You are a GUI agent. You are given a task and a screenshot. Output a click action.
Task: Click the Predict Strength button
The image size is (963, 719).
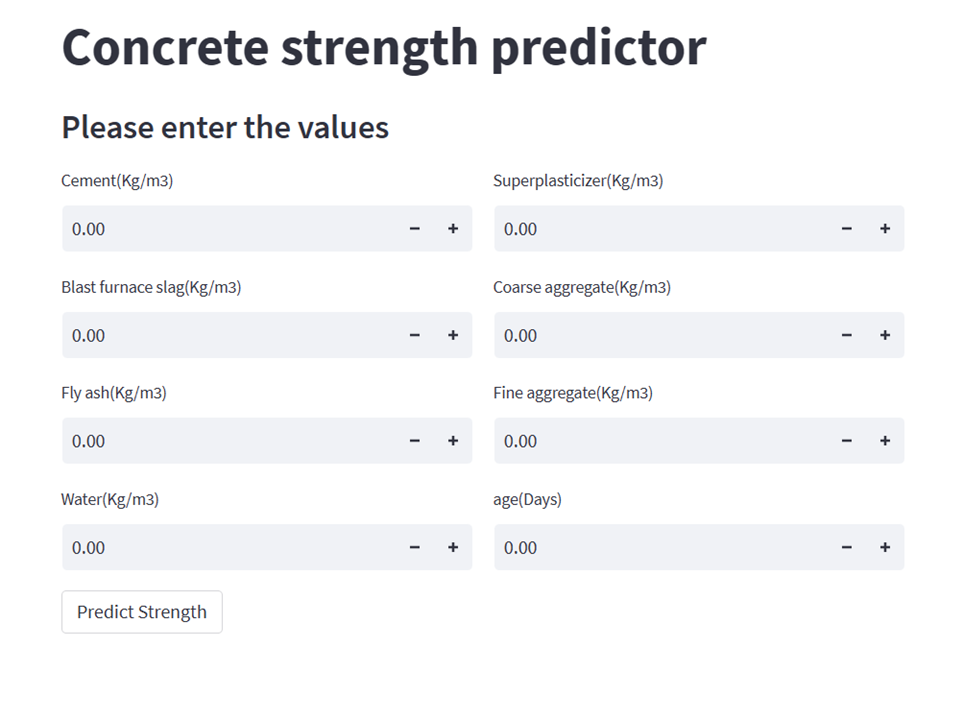141,612
